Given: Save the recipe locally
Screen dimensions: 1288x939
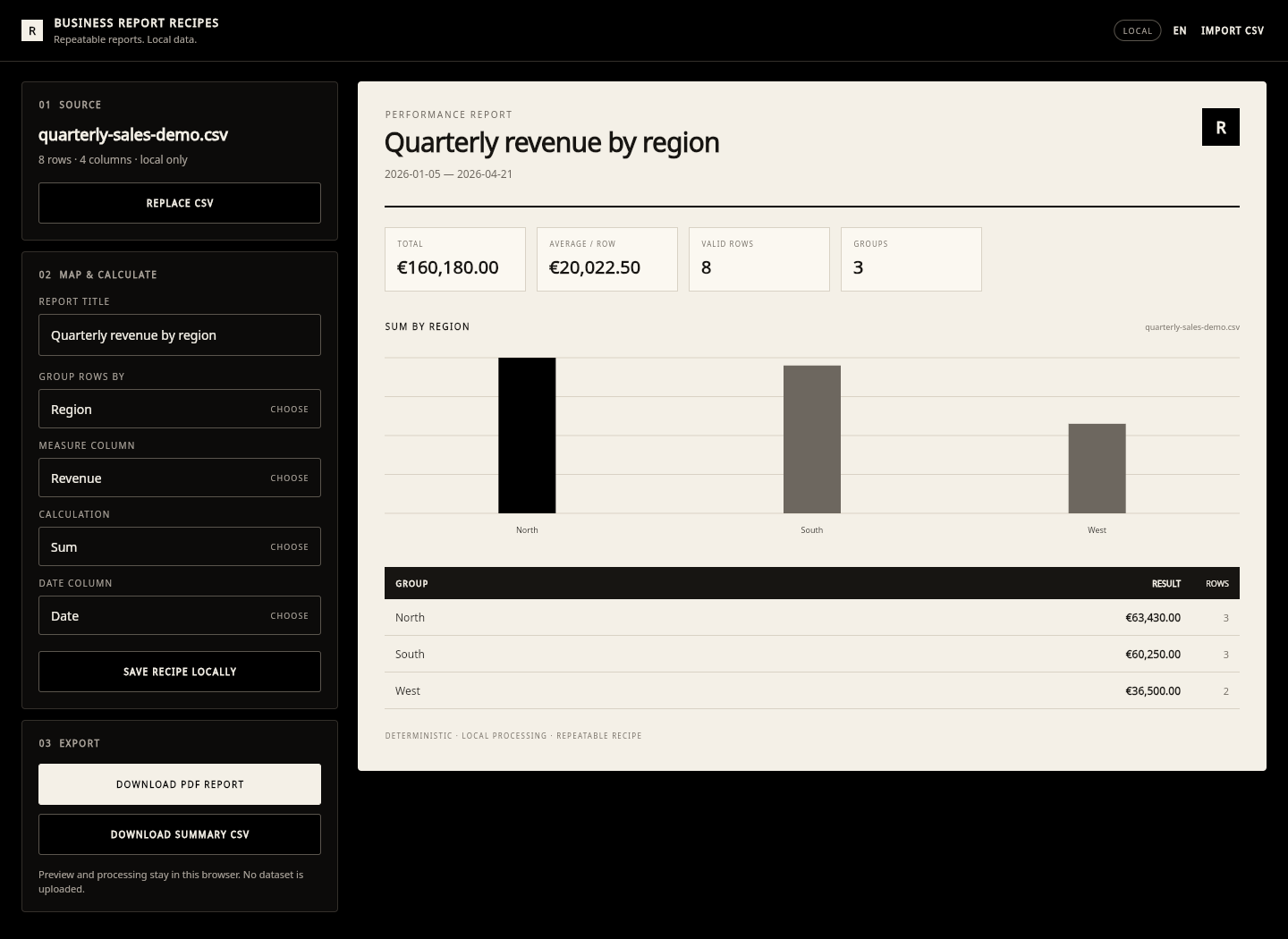Looking at the screenshot, I should pyautogui.click(x=180, y=672).
